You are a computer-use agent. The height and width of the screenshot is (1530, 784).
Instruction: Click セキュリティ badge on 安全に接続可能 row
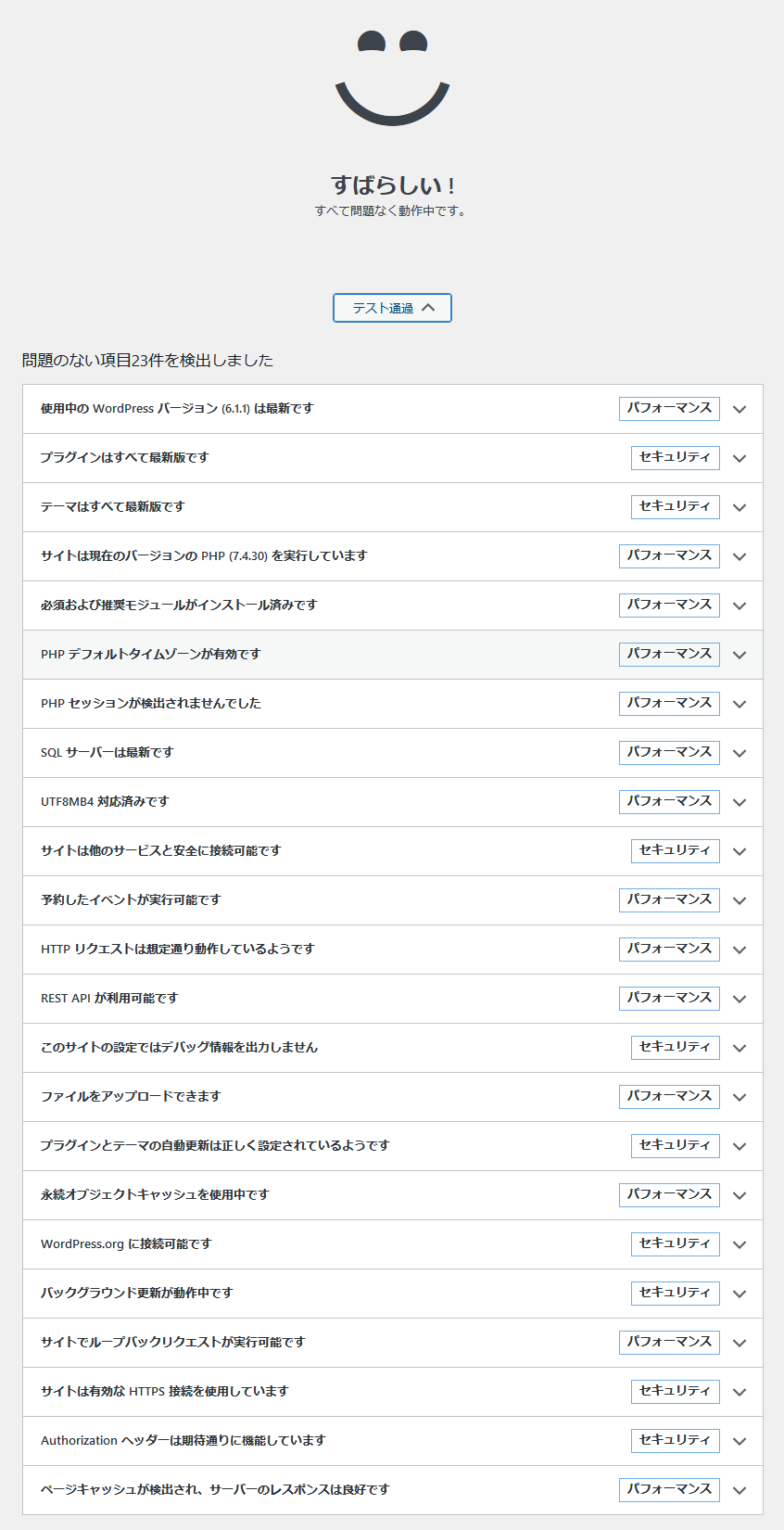pyautogui.click(x=675, y=850)
